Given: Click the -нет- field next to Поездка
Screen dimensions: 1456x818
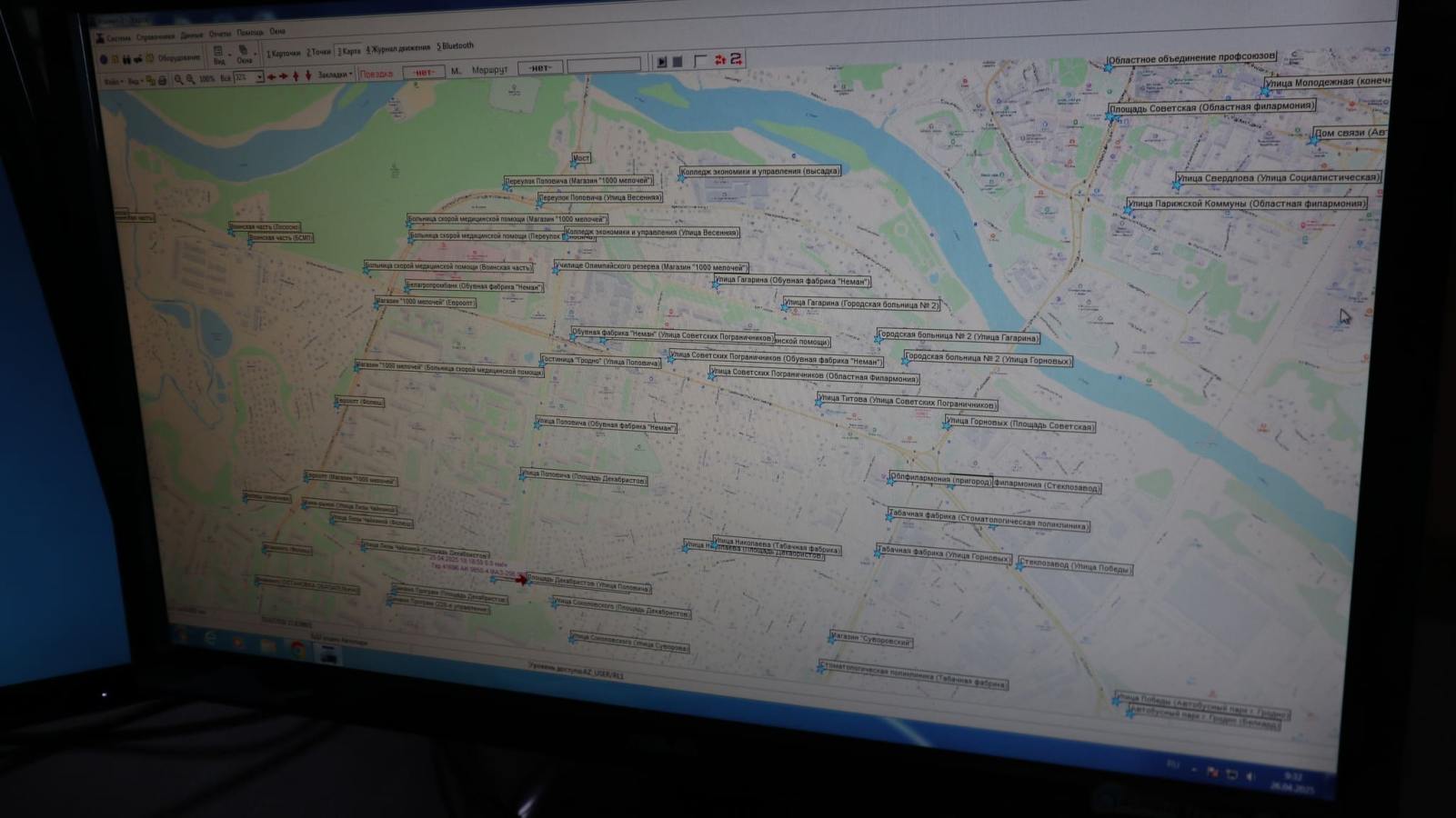Looking at the screenshot, I should (424, 73).
